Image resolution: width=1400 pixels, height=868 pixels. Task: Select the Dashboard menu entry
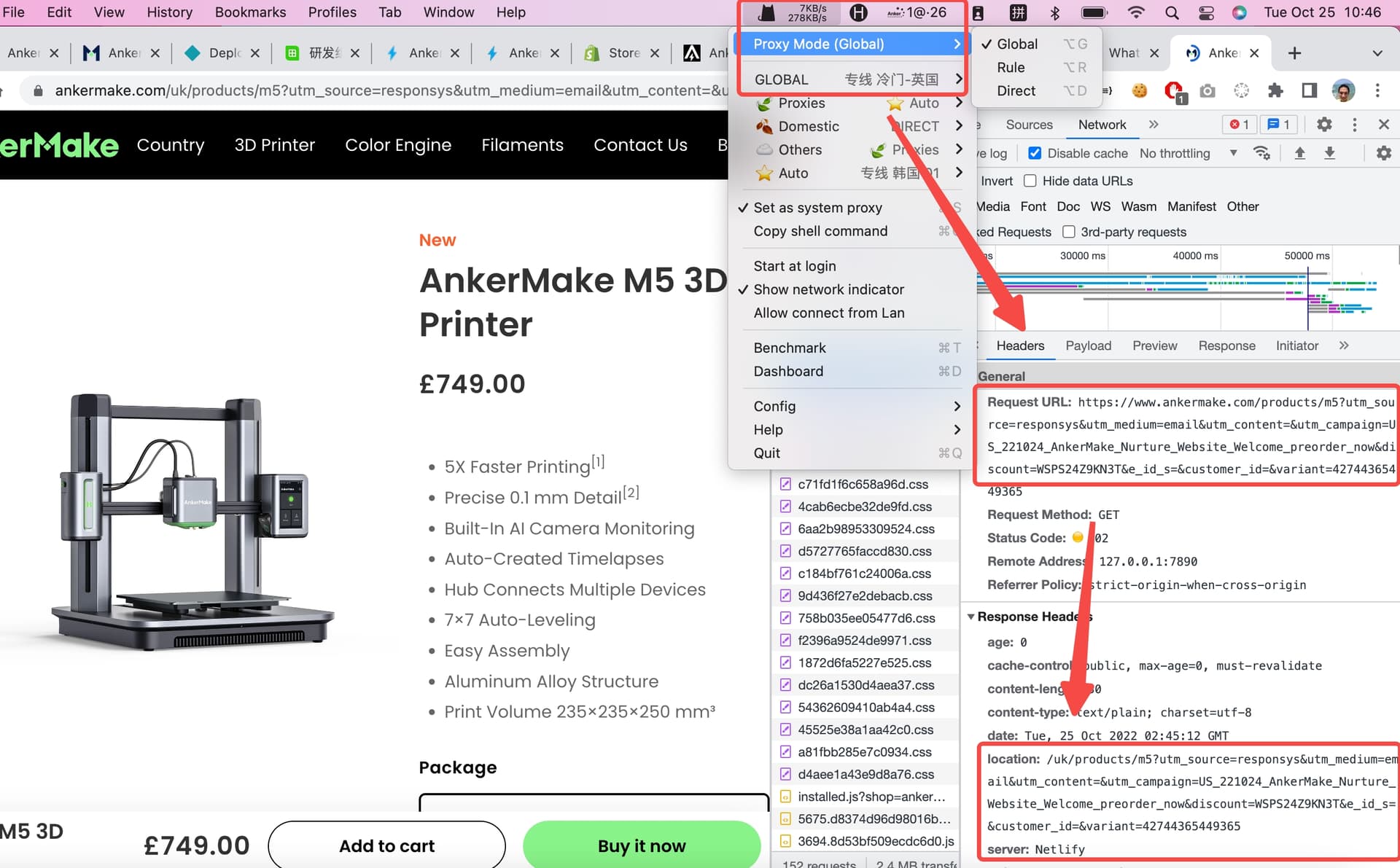(x=788, y=371)
